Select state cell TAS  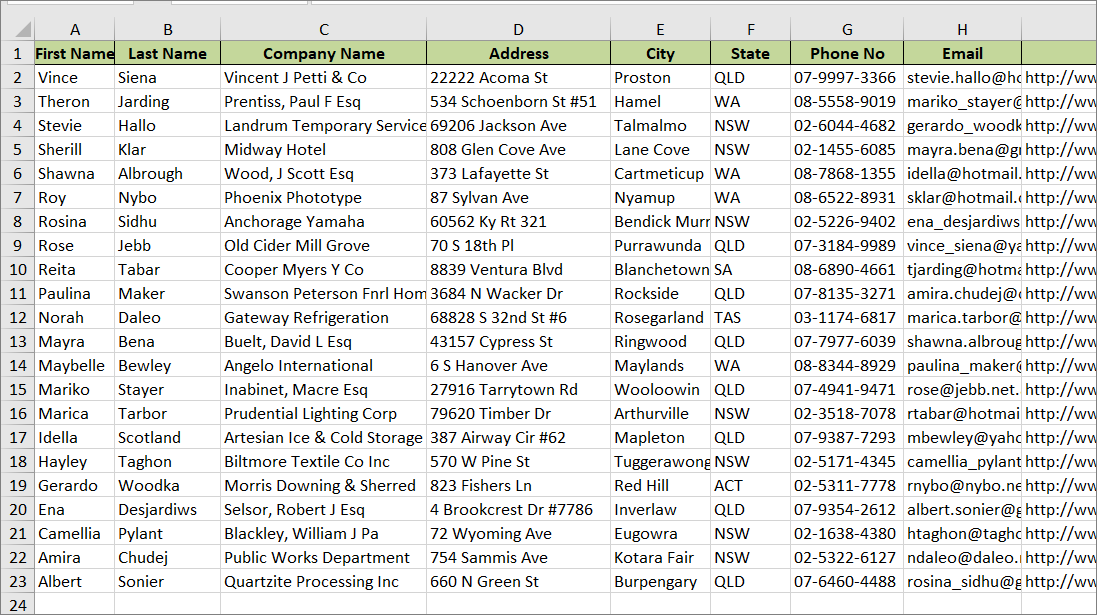pos(750,318)
